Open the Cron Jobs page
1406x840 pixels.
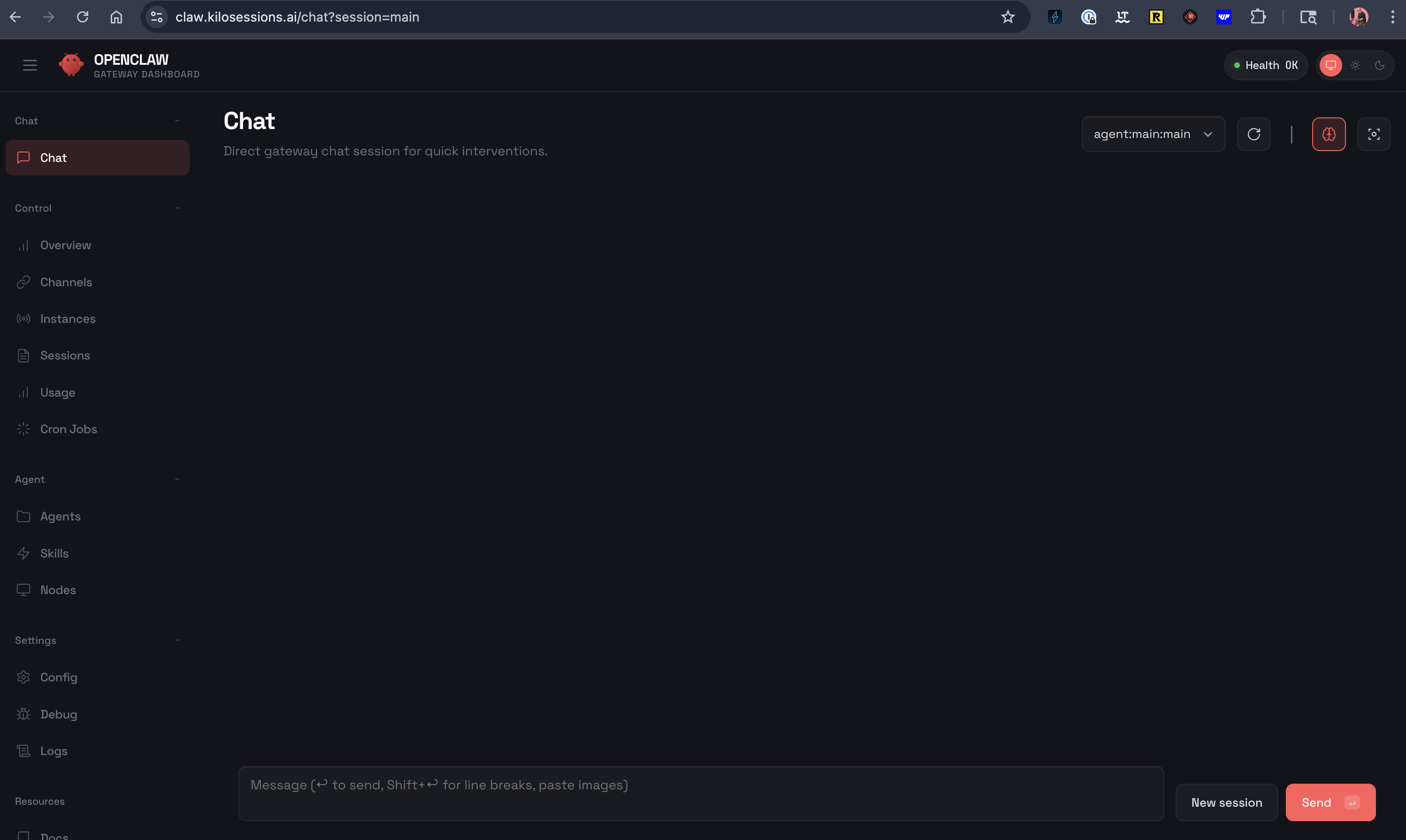click(69, 429)
